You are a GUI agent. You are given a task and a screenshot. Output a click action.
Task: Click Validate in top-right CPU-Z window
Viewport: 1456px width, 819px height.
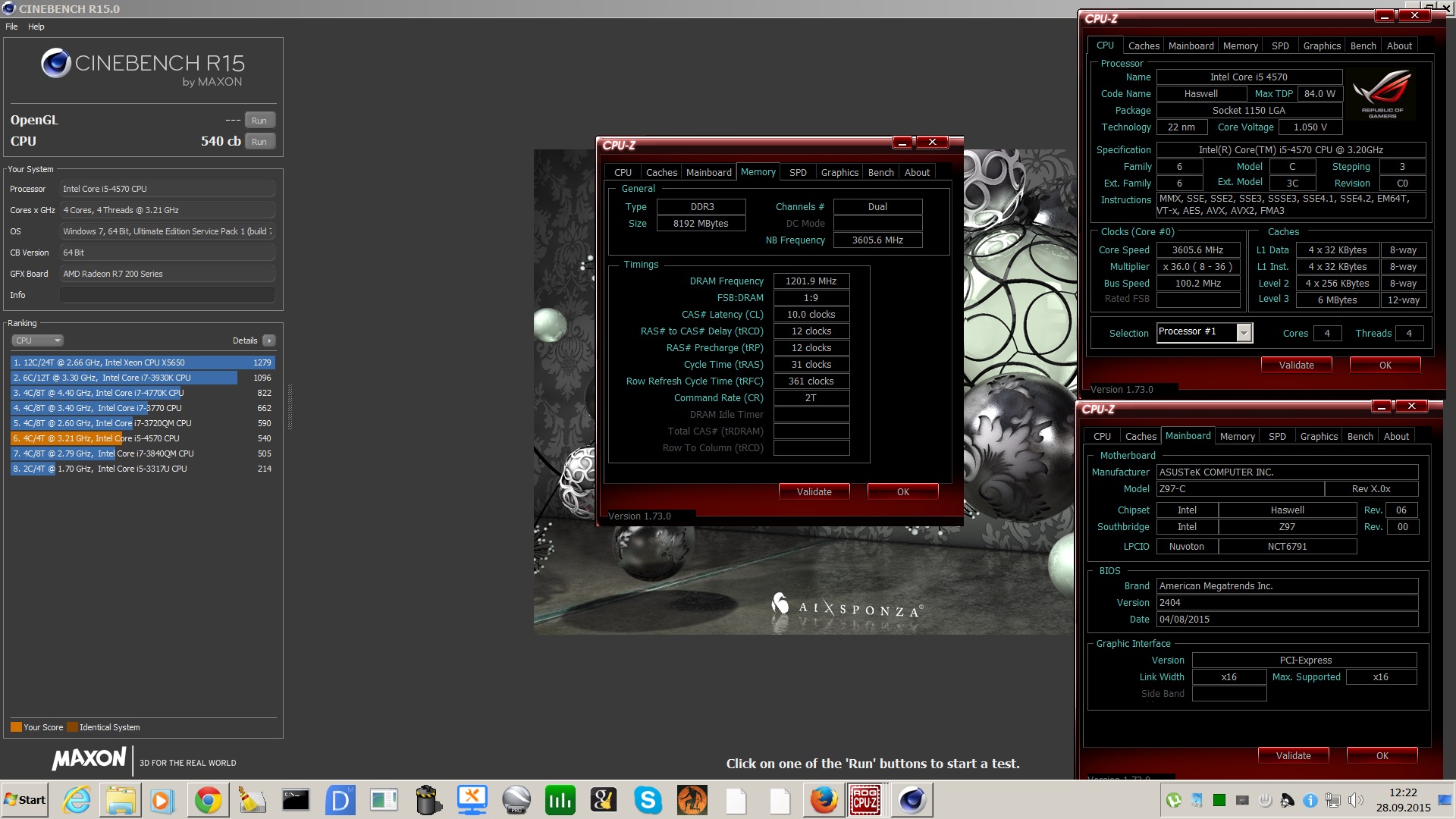click(1296, 366)
